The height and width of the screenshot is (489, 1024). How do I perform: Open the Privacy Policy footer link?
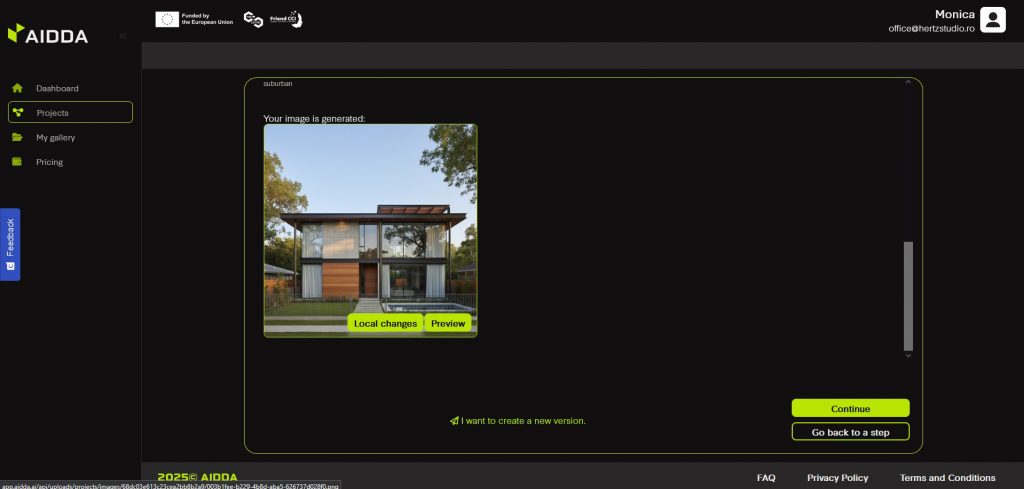(837, 478)
